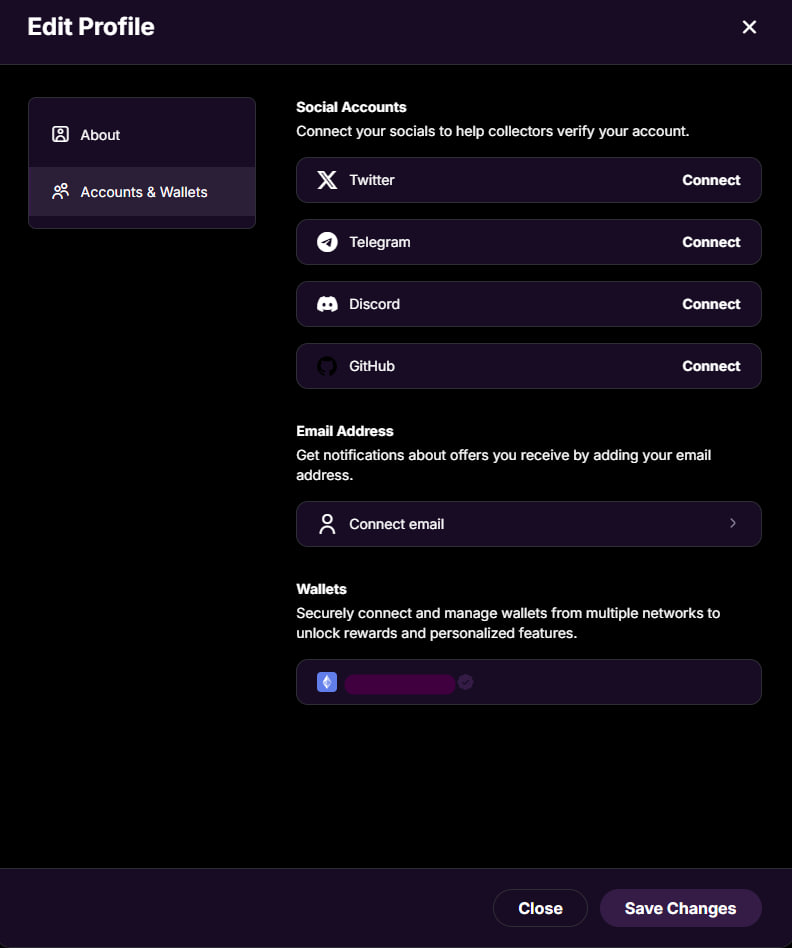Connect your Telegram account
Screen dimensions: 792x948
tap(711, 242)
